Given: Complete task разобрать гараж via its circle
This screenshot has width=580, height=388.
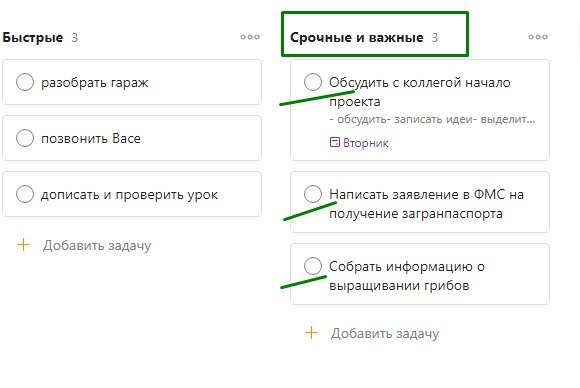Looking at the screenshot, I should pyautogui.click(x=25, y=82).
